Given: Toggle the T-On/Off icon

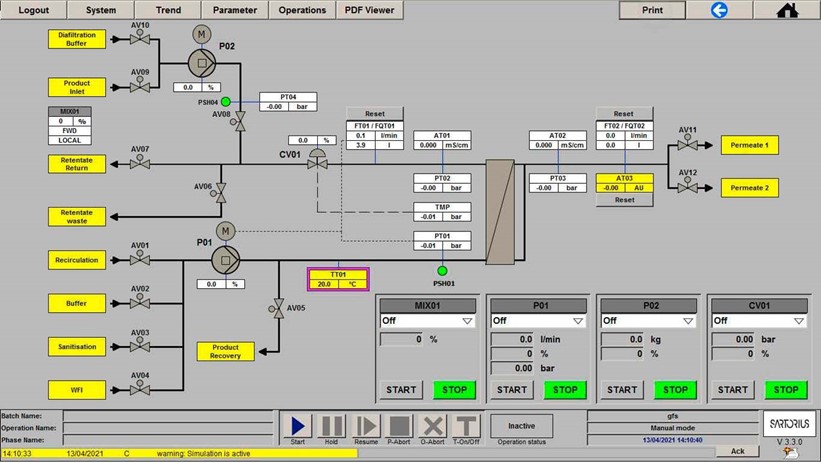Looking at the screenshot, I should (x=466, y=424).
